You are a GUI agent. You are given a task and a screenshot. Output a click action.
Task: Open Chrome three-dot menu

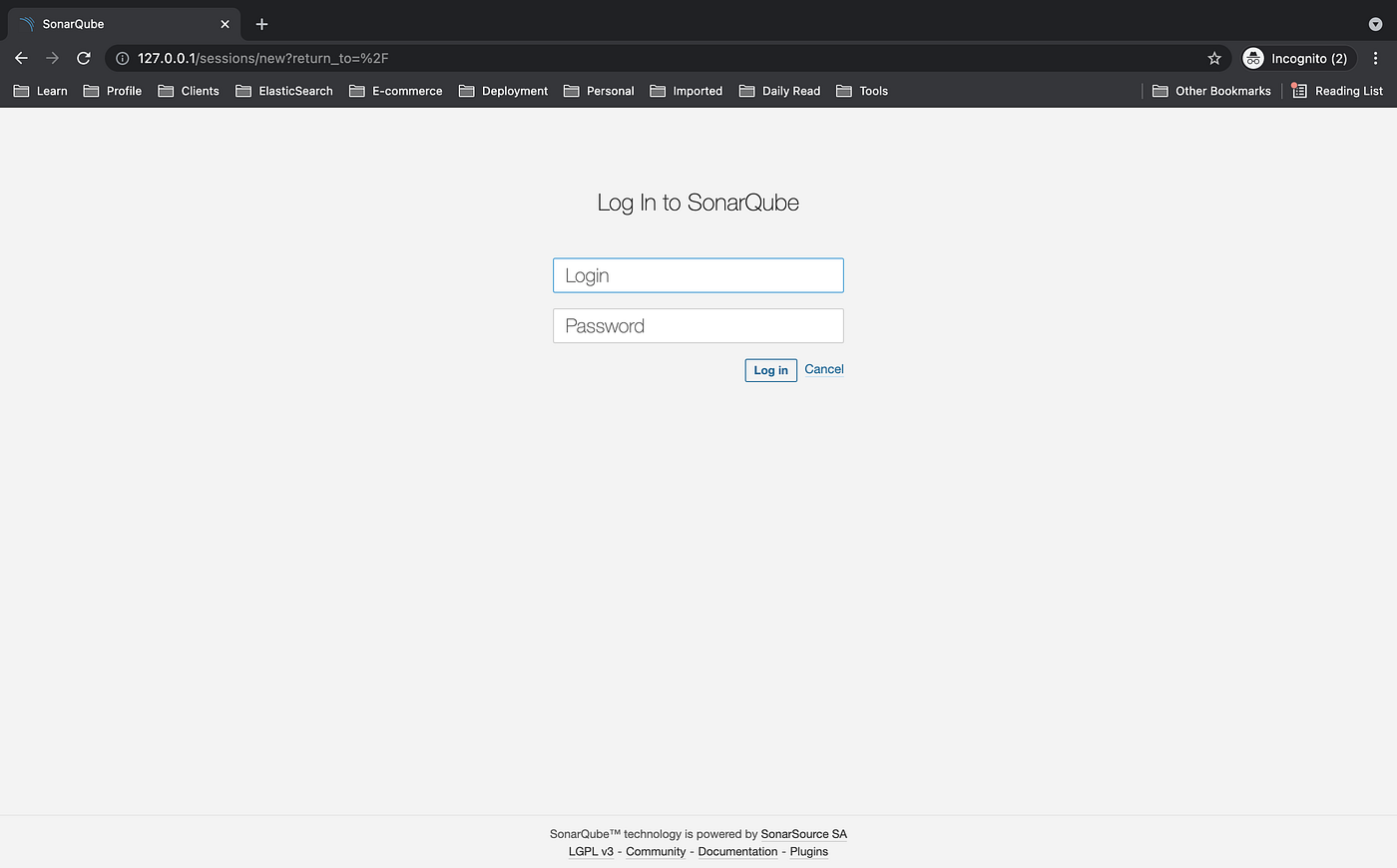[x=1376, y=58]
